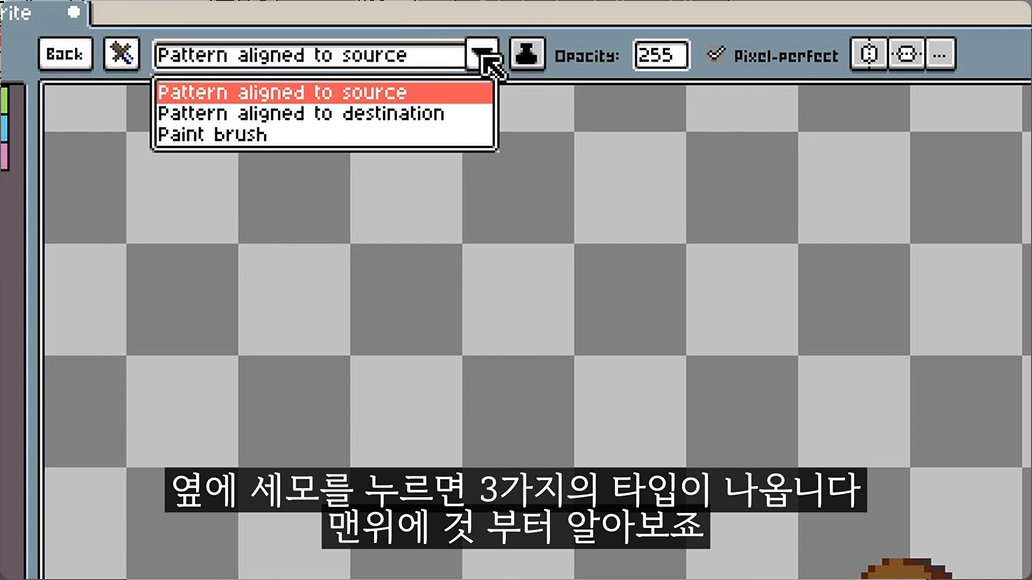Open the '...' symmetry options button
The height and width of the screenshot is (580, 1032).
coord(940,54)
